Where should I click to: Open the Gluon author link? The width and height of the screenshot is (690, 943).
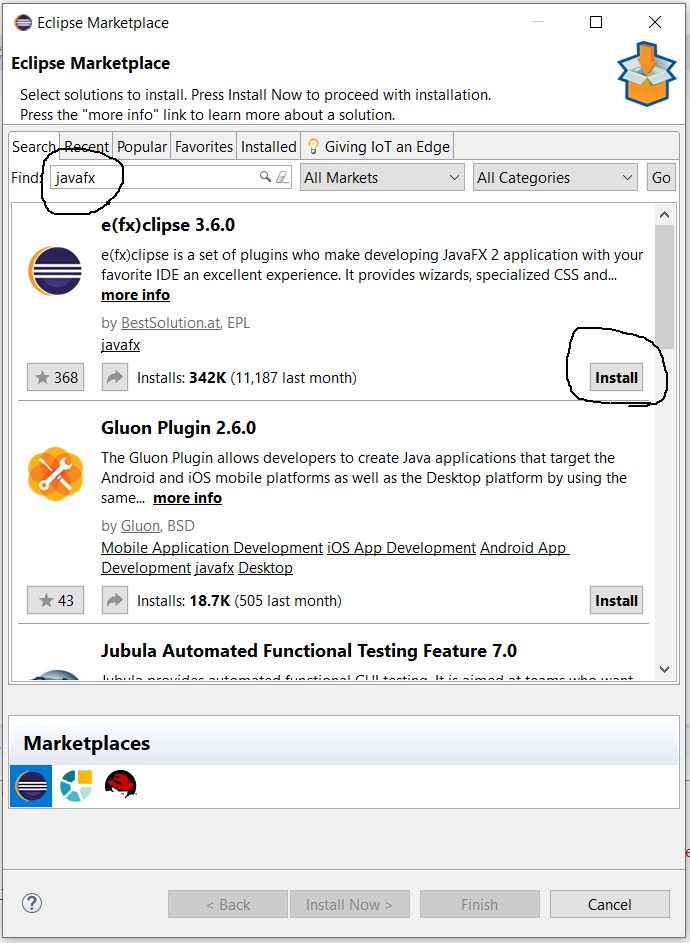click(x=141, y=526)
